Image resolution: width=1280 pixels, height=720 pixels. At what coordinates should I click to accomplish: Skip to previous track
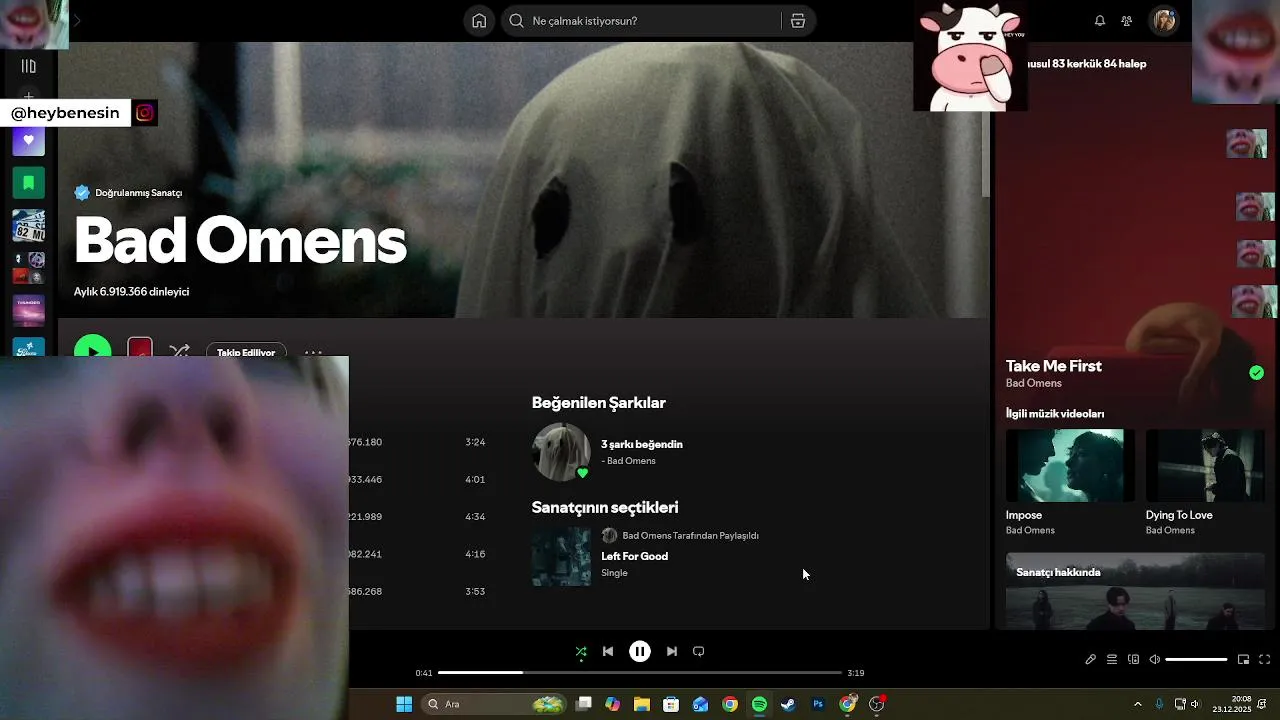click(x=608, y=651)
